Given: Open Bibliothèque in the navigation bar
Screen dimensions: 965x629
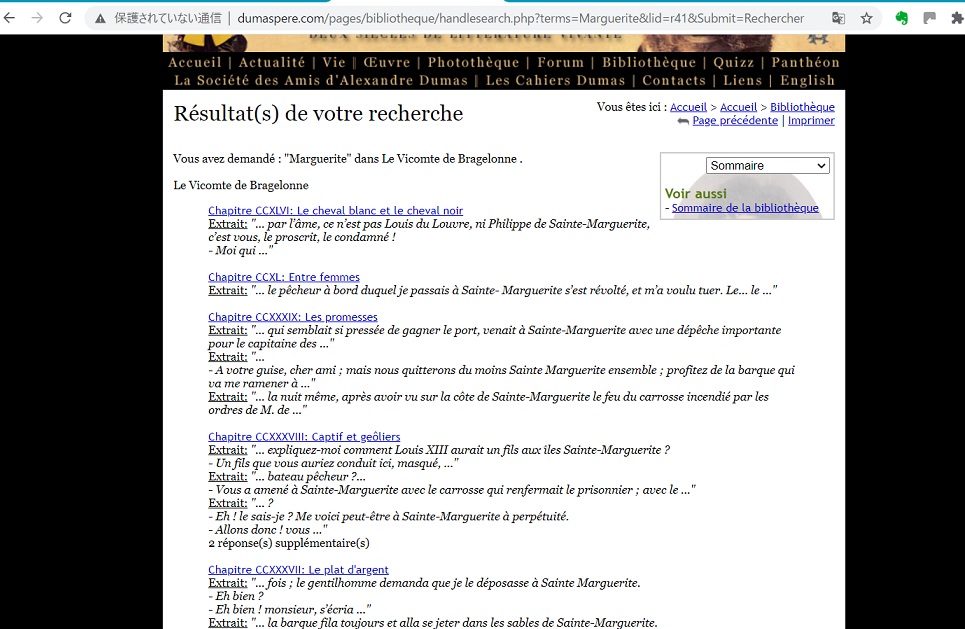Looking at the screenshot, I should 649,62.
